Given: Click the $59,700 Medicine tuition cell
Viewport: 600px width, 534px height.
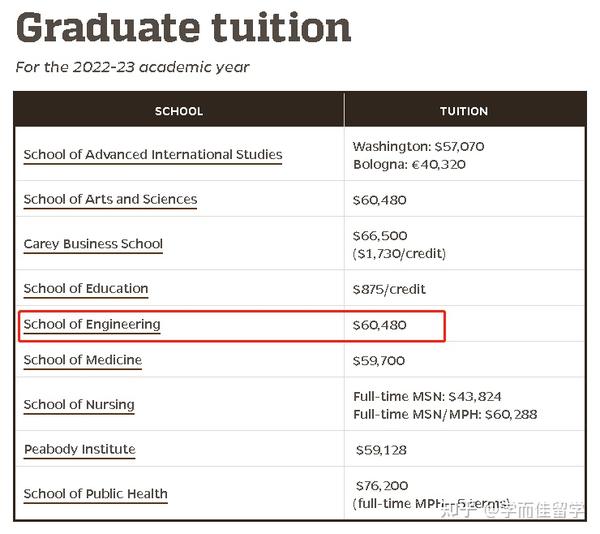Looking at the screenshot, I should [379, 361].
